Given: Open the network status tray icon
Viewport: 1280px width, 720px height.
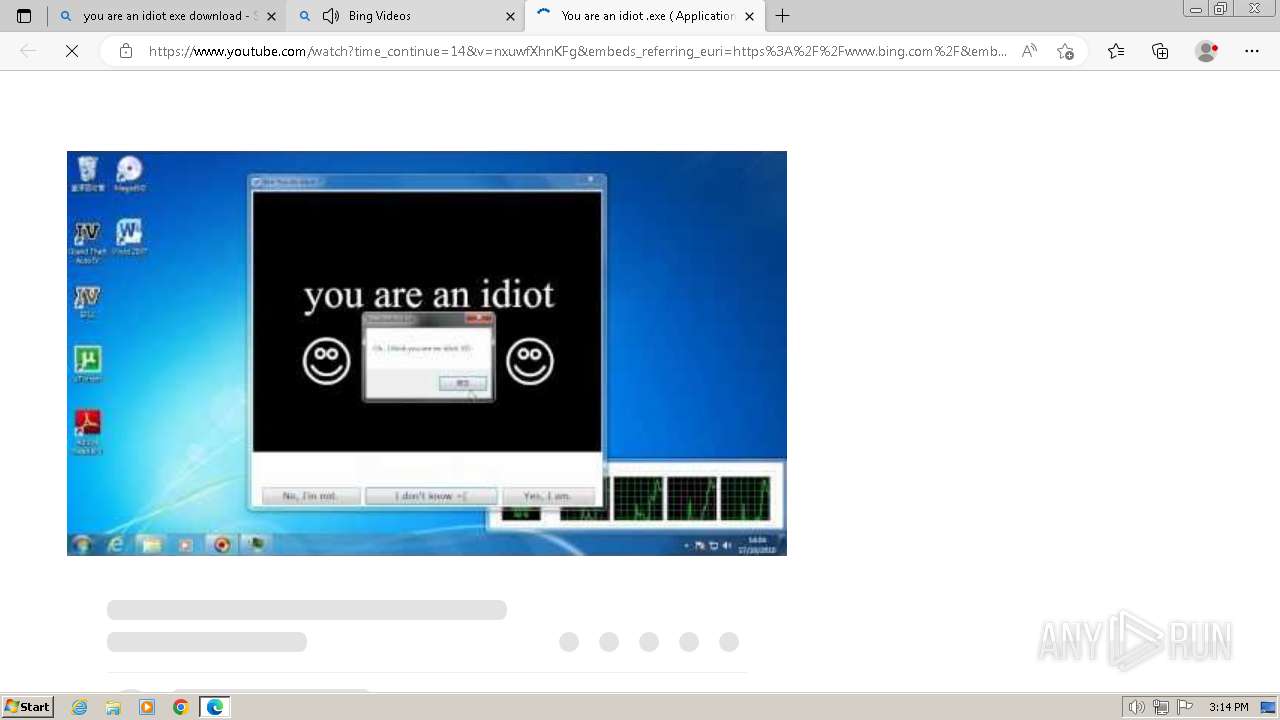Looking at the screenshot, I should 1161,707.
